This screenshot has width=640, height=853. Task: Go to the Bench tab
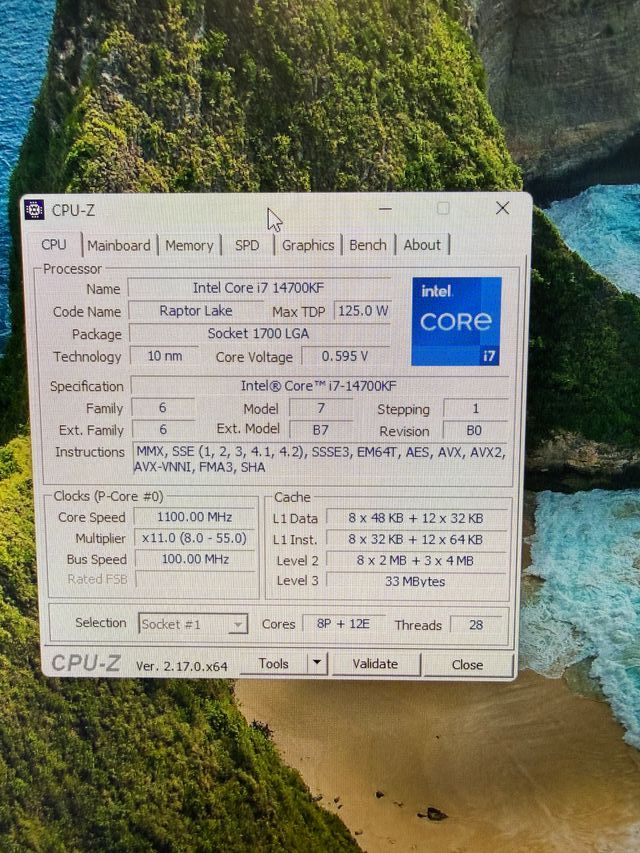(368, 245)
